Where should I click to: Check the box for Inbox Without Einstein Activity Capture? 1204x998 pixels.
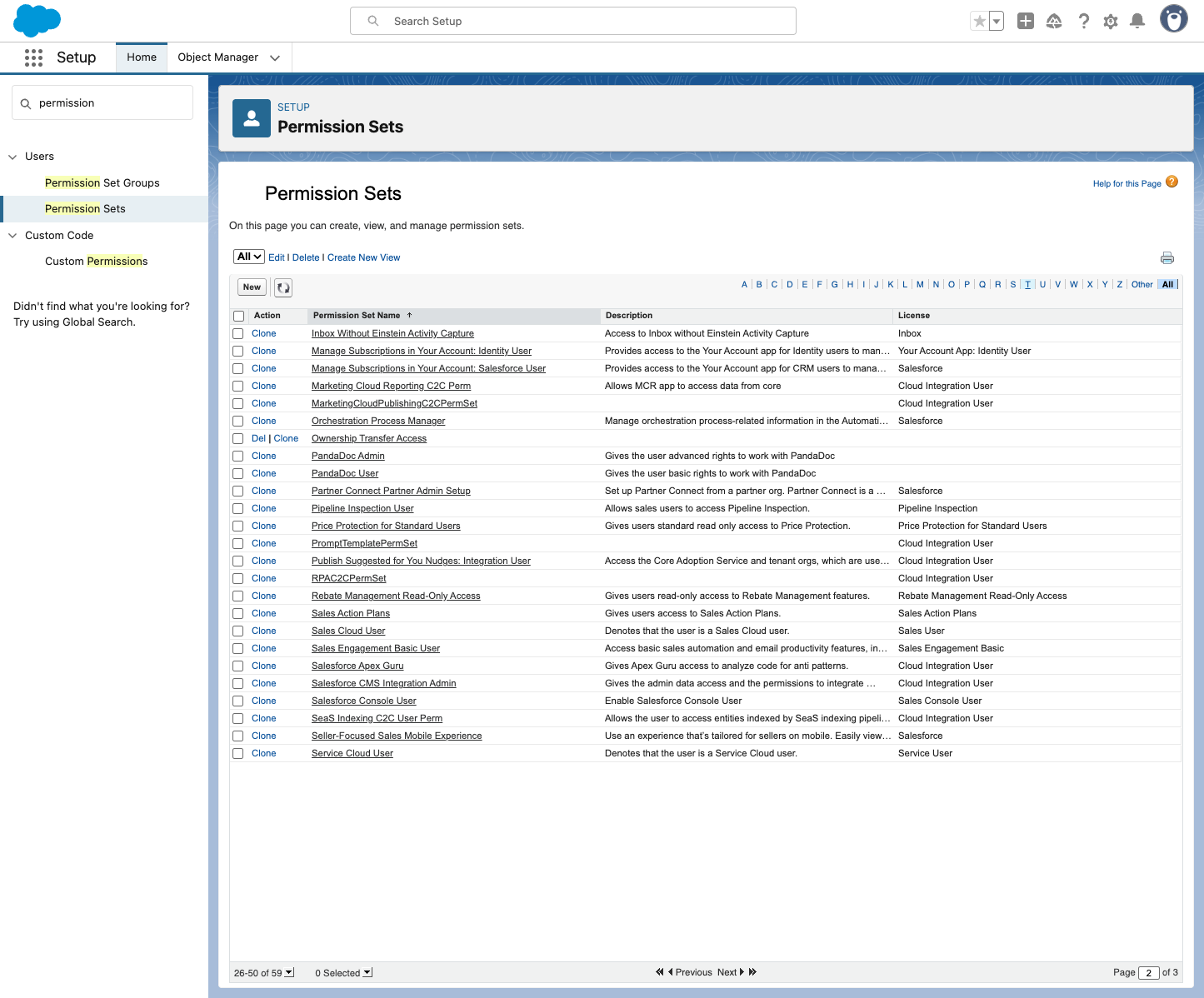click(238, 334)
